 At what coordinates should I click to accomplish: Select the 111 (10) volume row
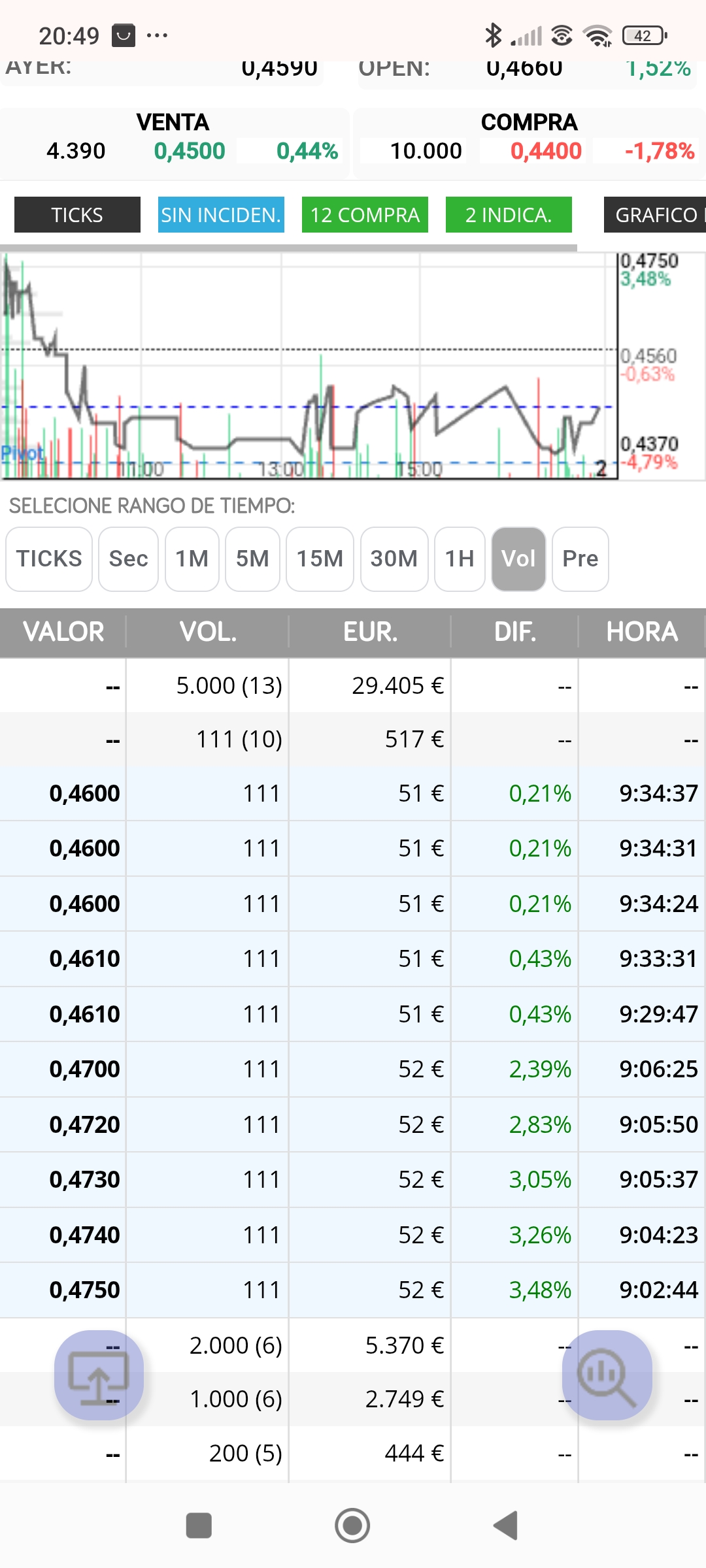pyautogui.click(x=353, y=739)
